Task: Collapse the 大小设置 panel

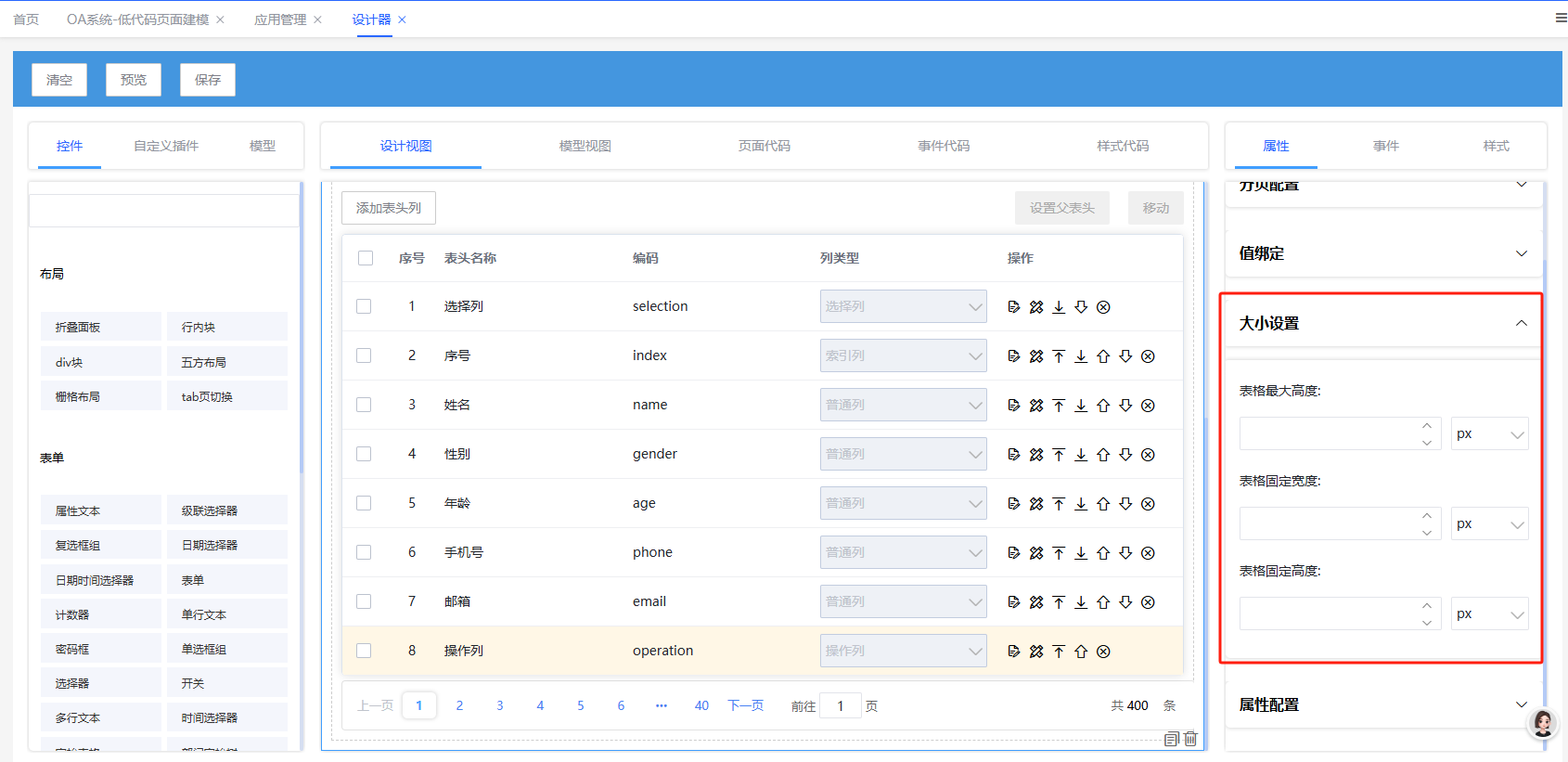Action: point(1521,323)
